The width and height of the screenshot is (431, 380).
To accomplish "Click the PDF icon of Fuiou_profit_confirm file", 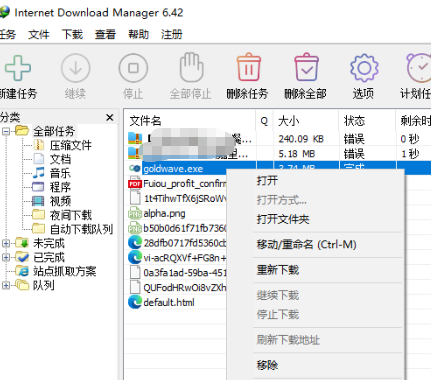I will [x=135, y=184].
